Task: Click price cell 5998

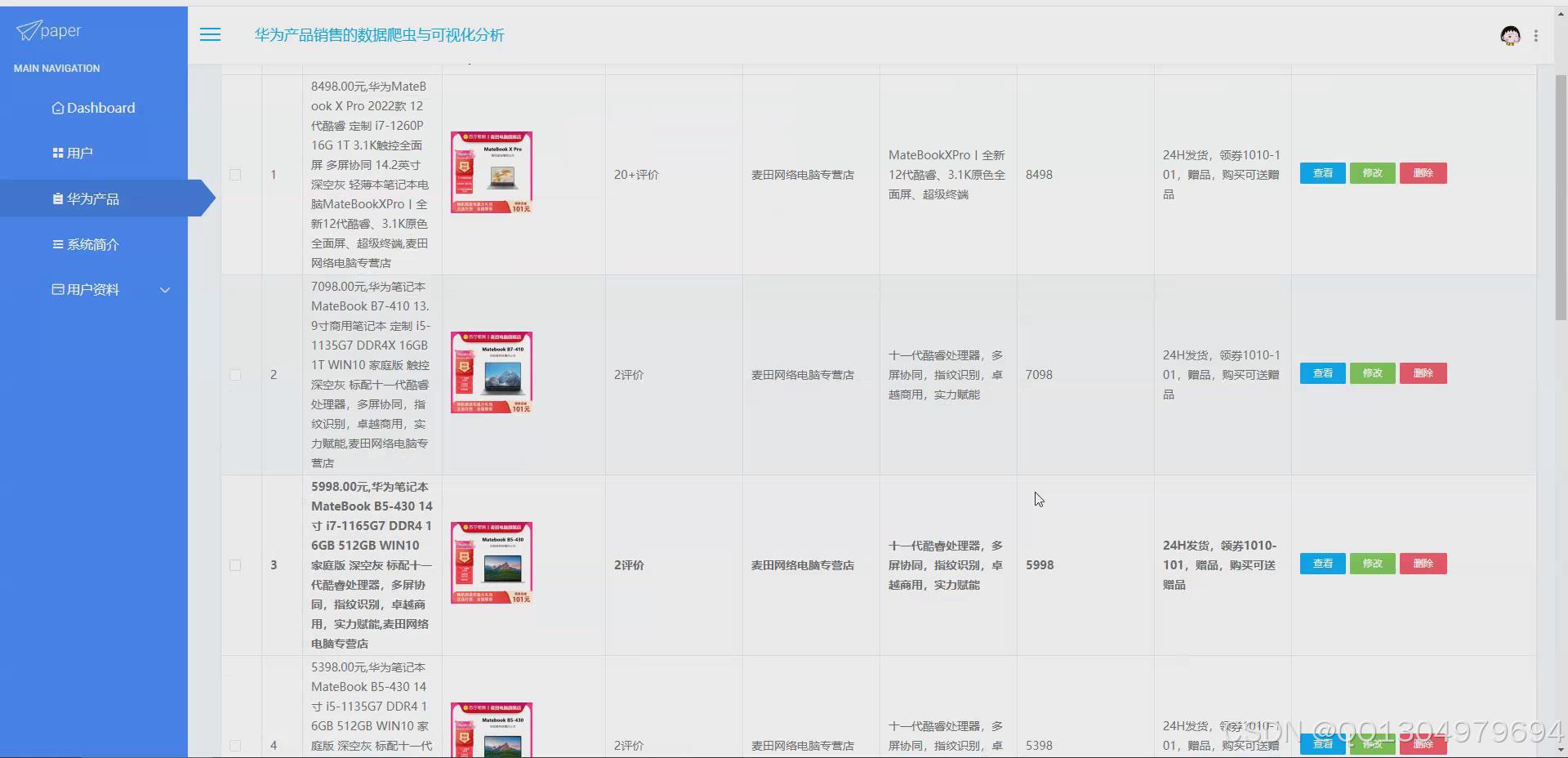Action: [x=1040, y=565]
